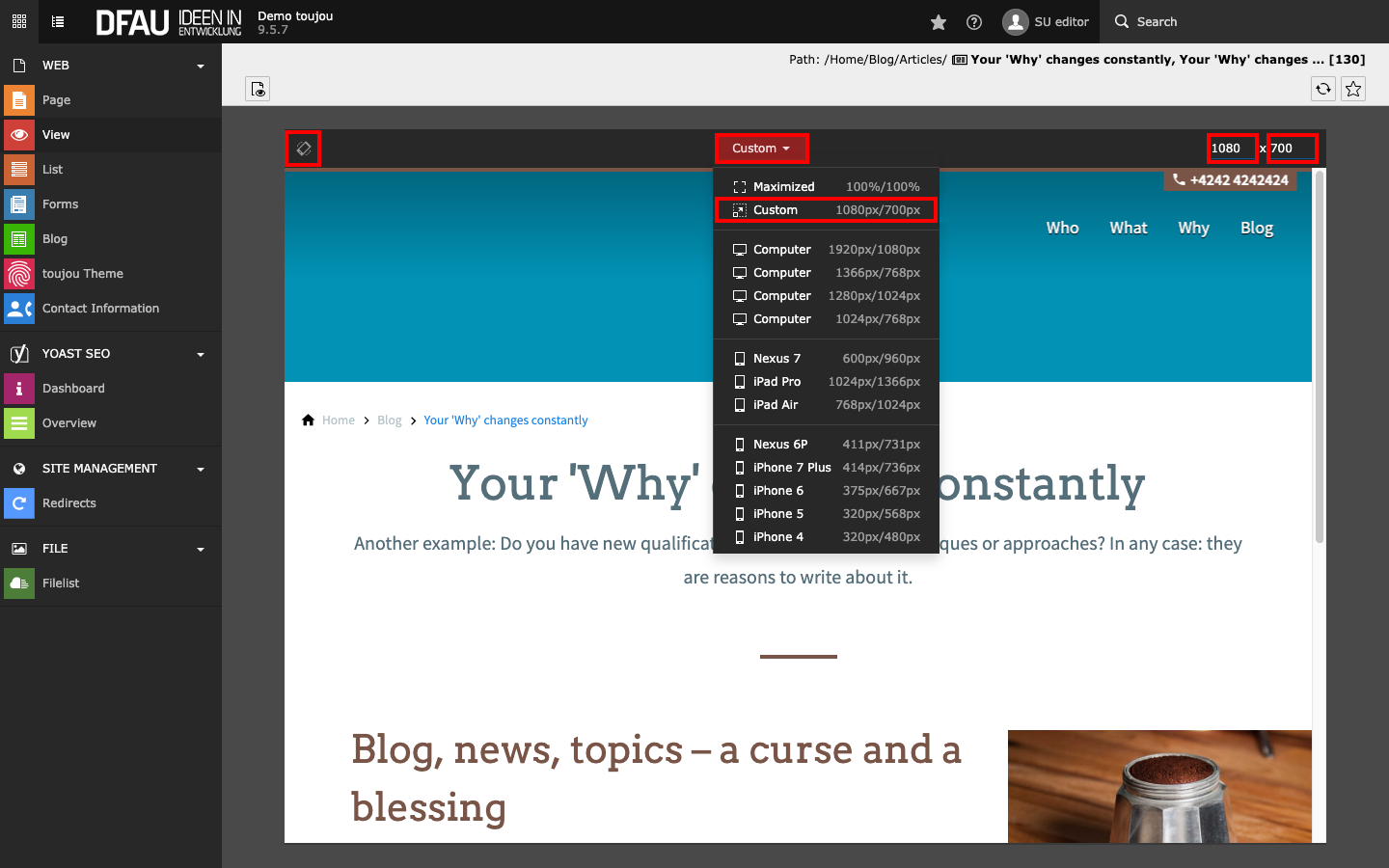Click the show page in new window icon
Image resolution: width=1389 pixels, height=868 pixels.
point(258,89)
